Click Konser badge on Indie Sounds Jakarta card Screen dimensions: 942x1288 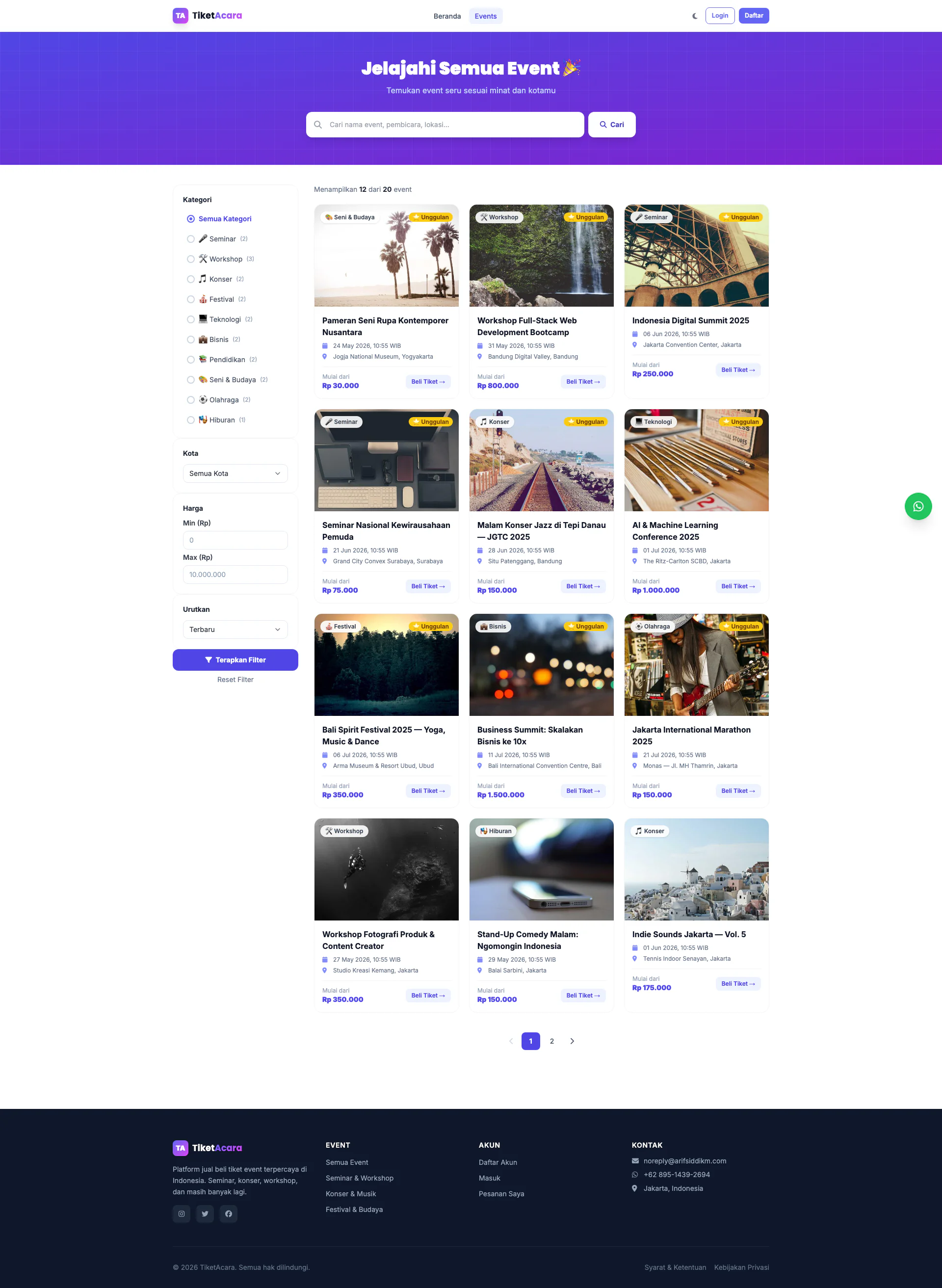point(650,831)
